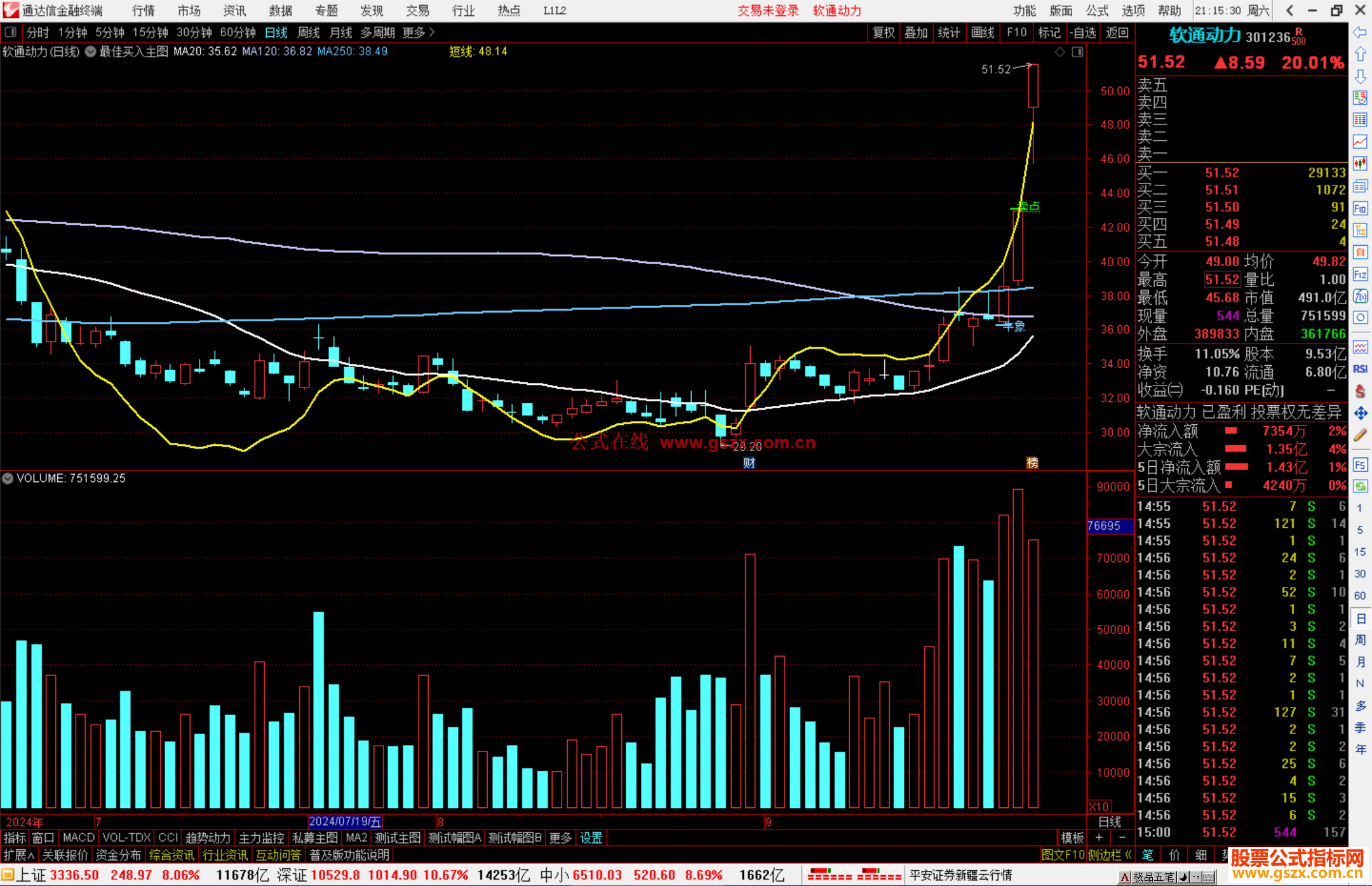Screen dimensions: 1372x886
Task: Click the 2024/07/19/五 date marker
Action: point(345,822)
